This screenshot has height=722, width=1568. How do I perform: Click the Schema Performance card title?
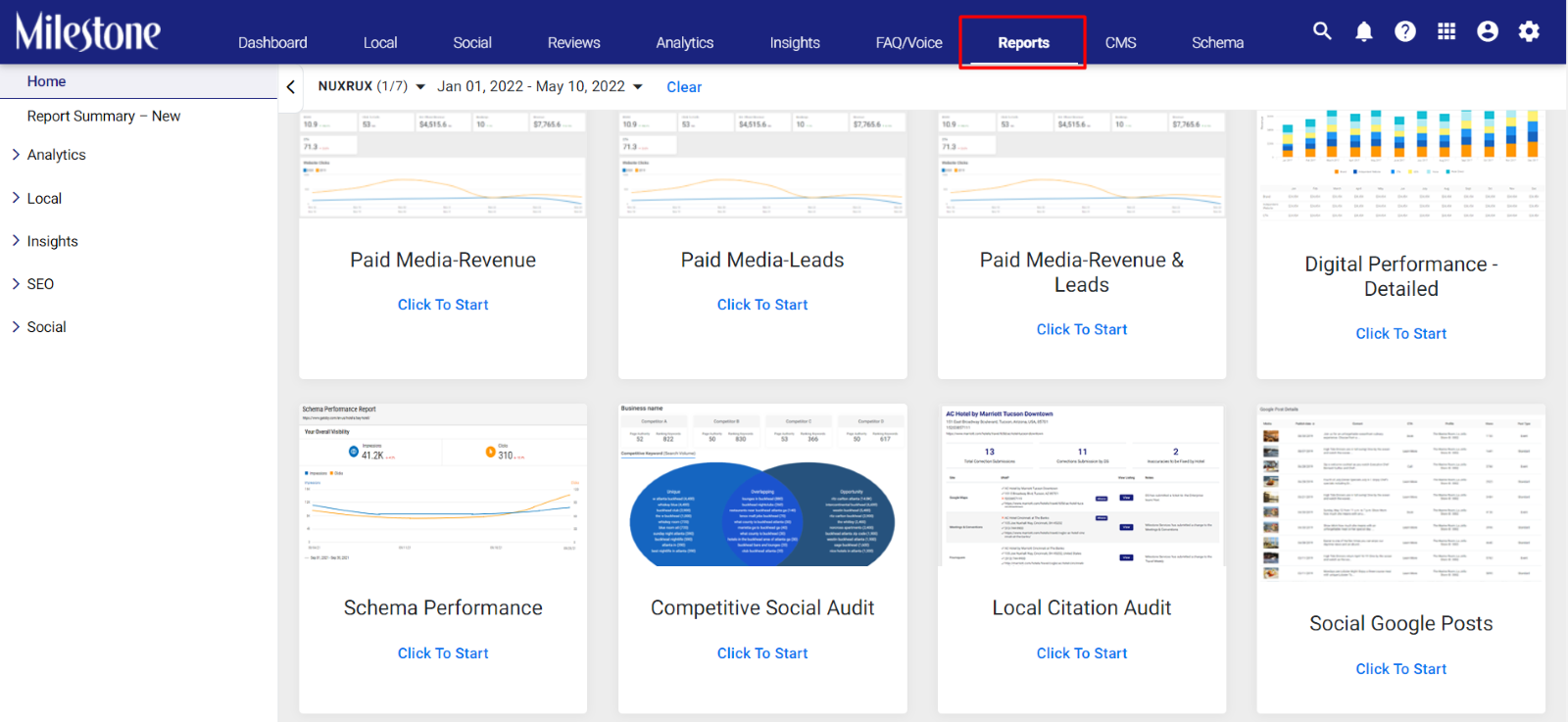(443, 607)
